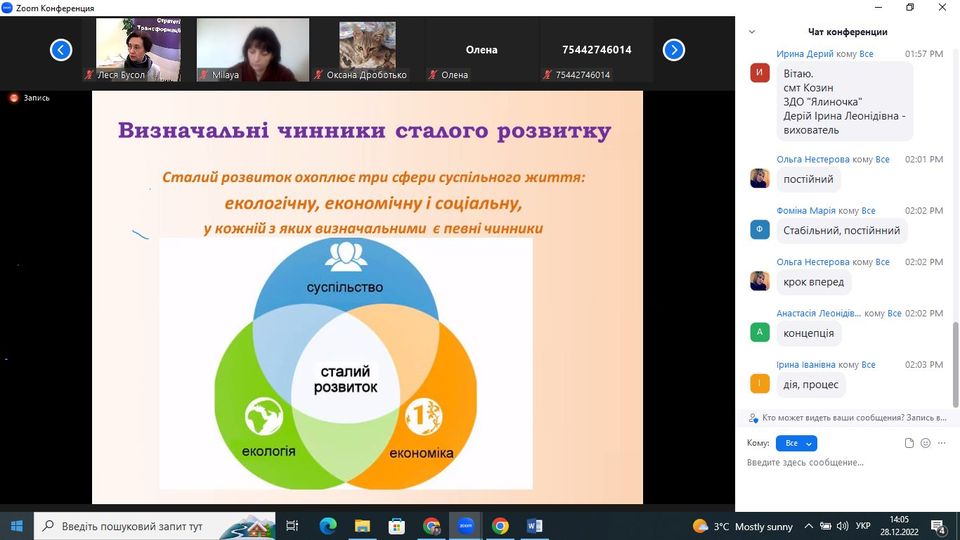
Task: Click Ольга Нестерова avatar beside крок вперед
Action: [760, 281]
